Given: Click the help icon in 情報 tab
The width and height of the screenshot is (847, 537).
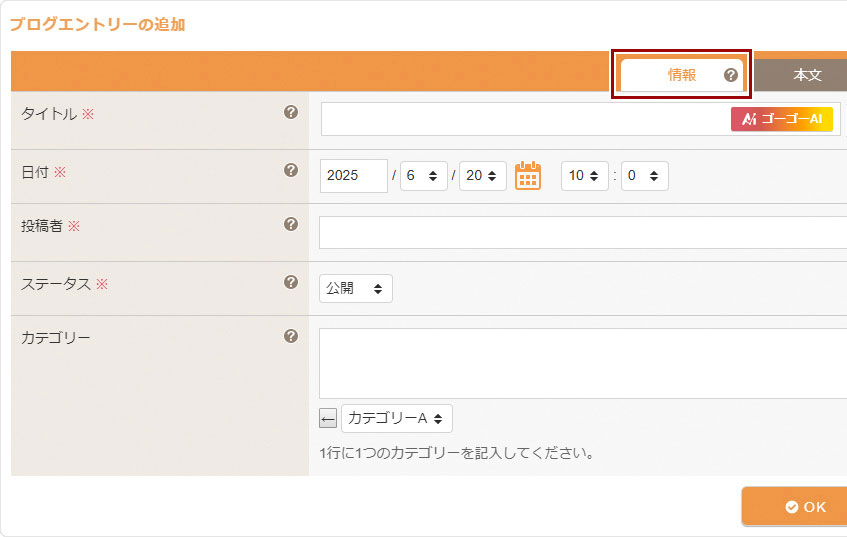Looking at the screenshot, I should click(x=730, y=75).
